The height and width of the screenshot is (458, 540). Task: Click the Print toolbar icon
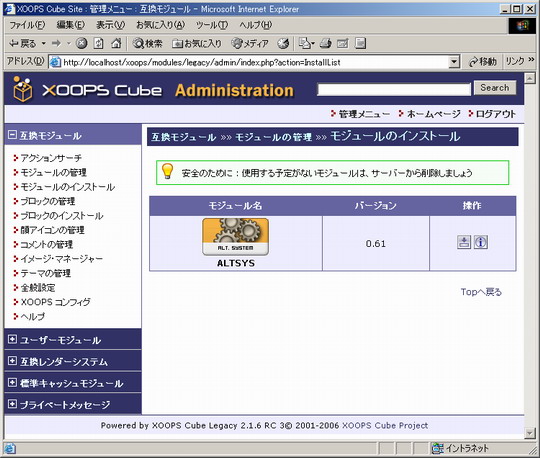point(325,43)
